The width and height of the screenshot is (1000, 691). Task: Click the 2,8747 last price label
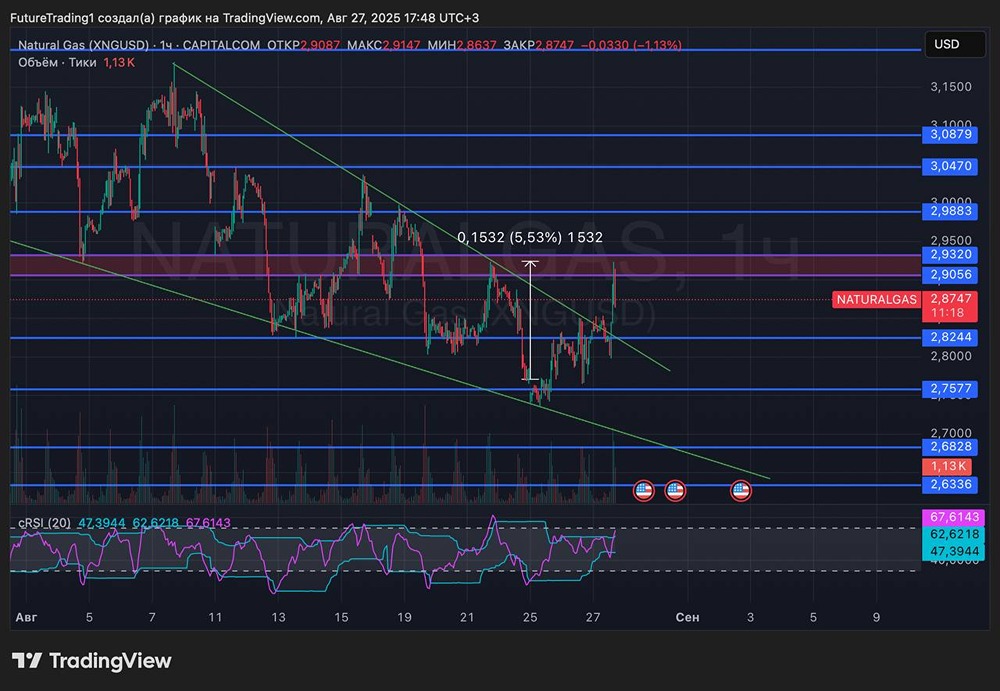pyautogui.click(x=950, y=299)
